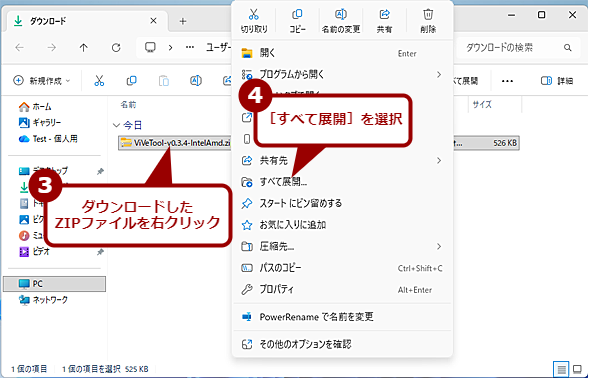Choose パスのコピー menu entry
Viewport: 589px width, 379px height.
[342, 268]
